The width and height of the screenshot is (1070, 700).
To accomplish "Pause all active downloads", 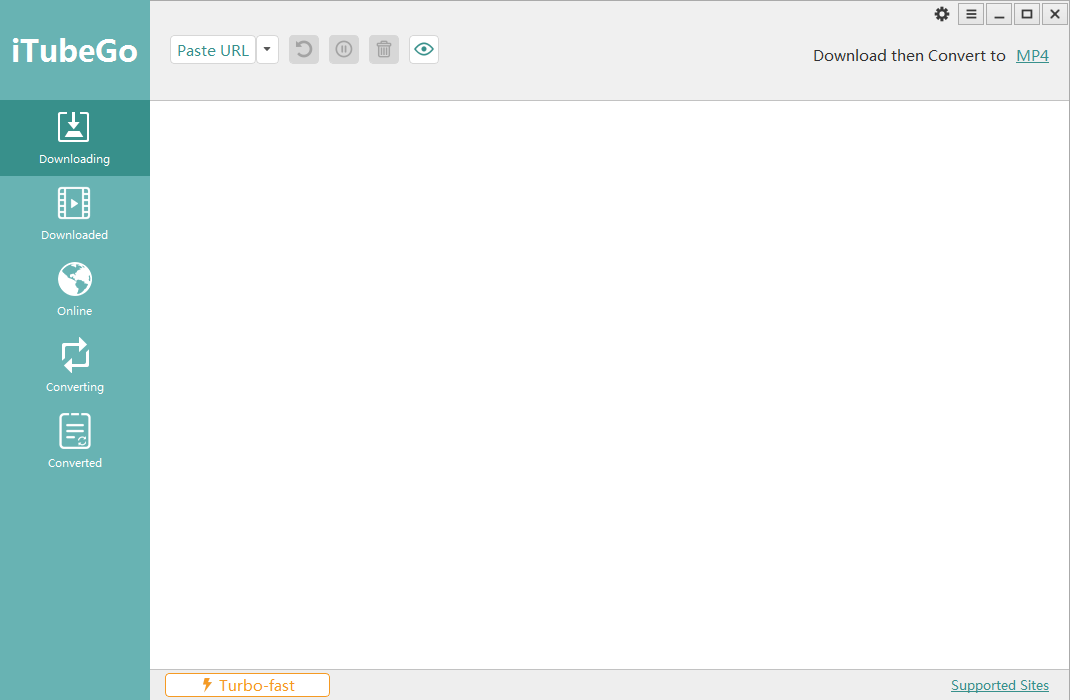I will tap(343, 49).
